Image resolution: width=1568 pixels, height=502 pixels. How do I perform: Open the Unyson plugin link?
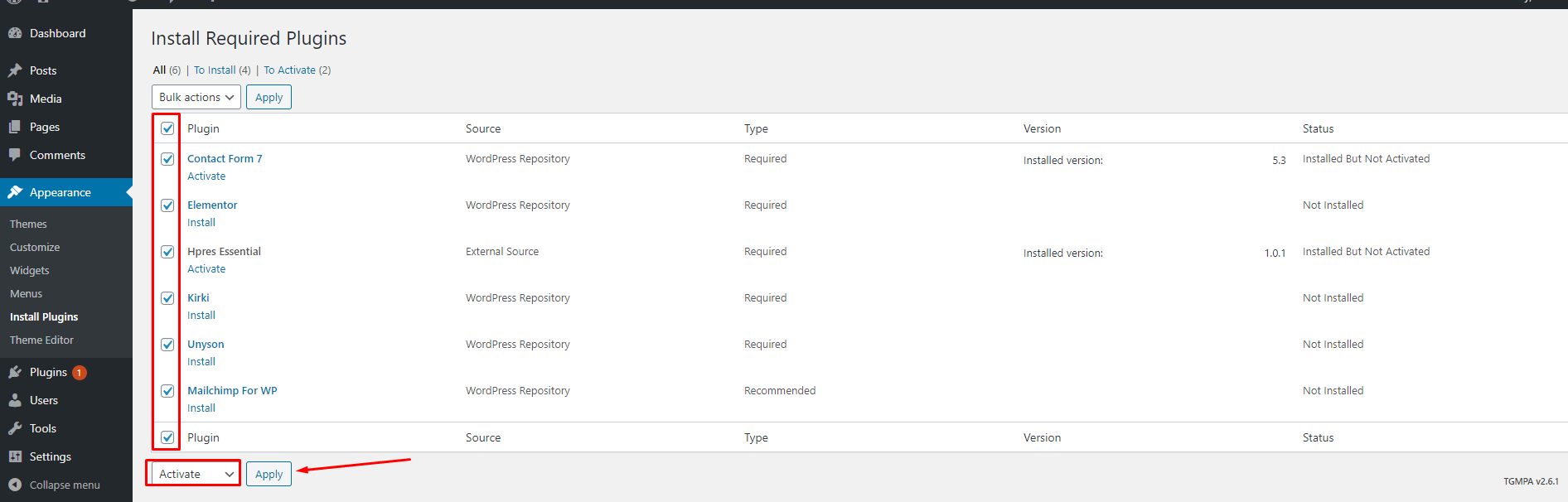[x=206, y=345]
